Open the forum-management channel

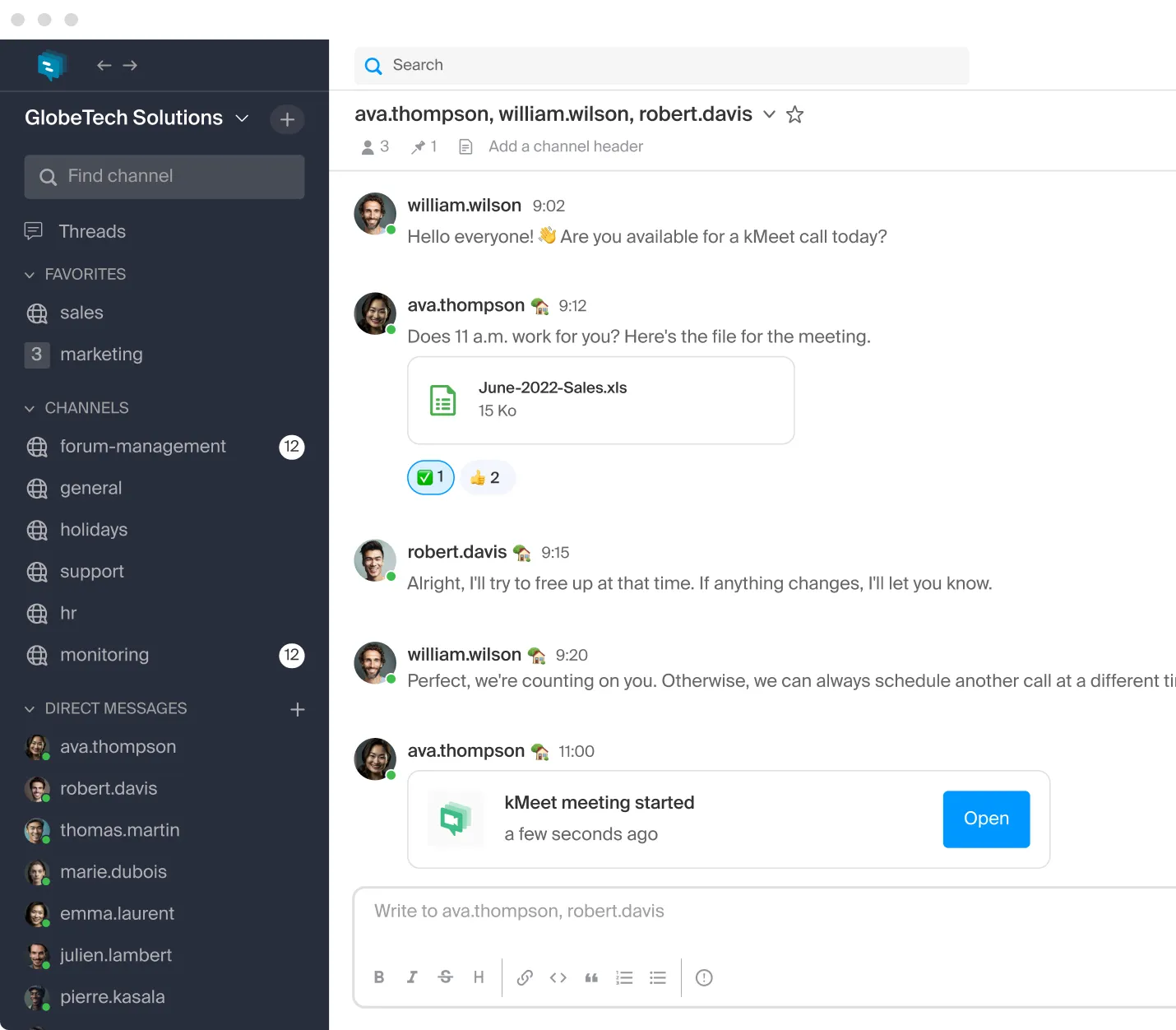click(164, 447)
